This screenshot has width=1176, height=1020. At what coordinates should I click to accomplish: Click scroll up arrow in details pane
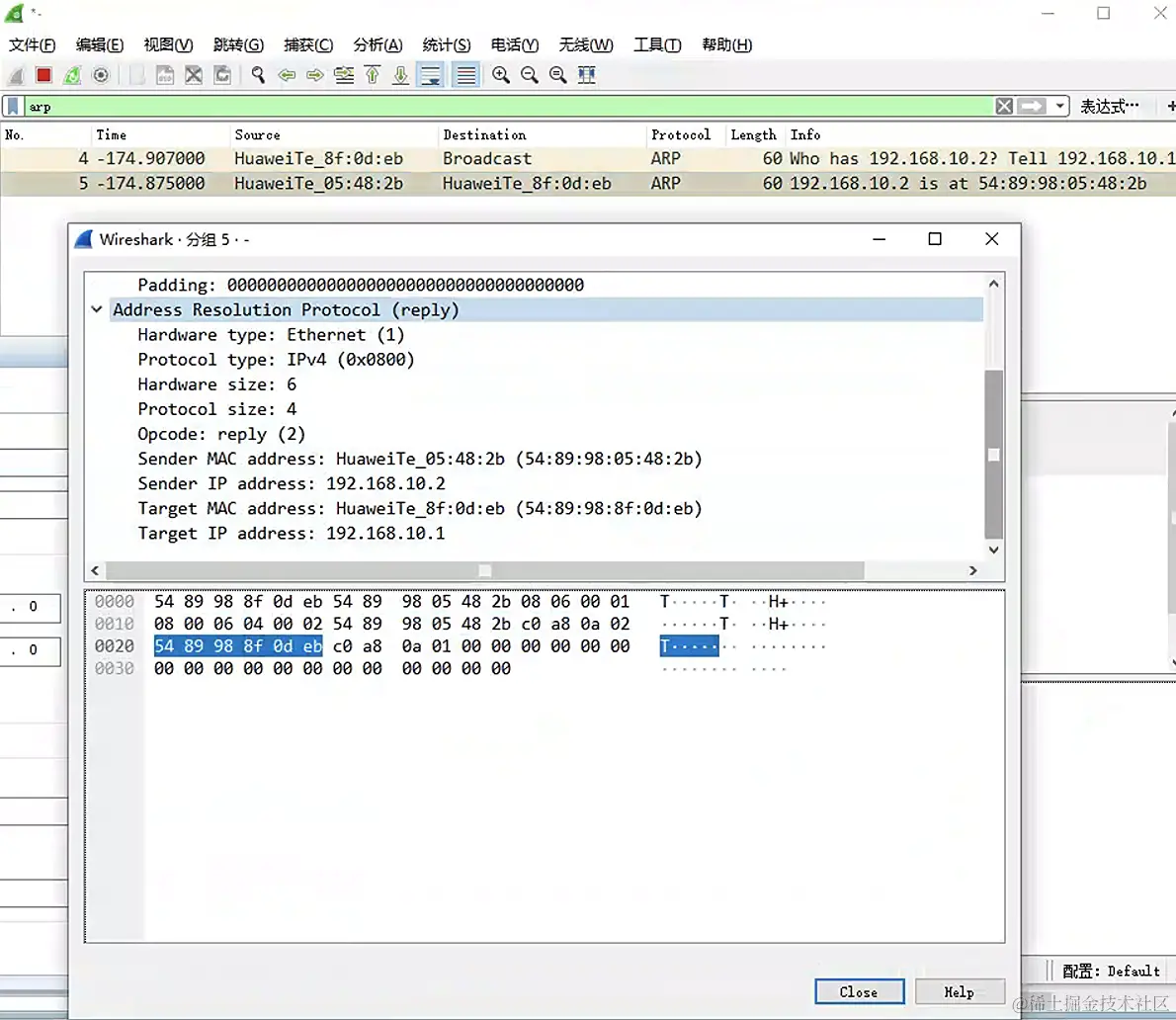[994, 284]
